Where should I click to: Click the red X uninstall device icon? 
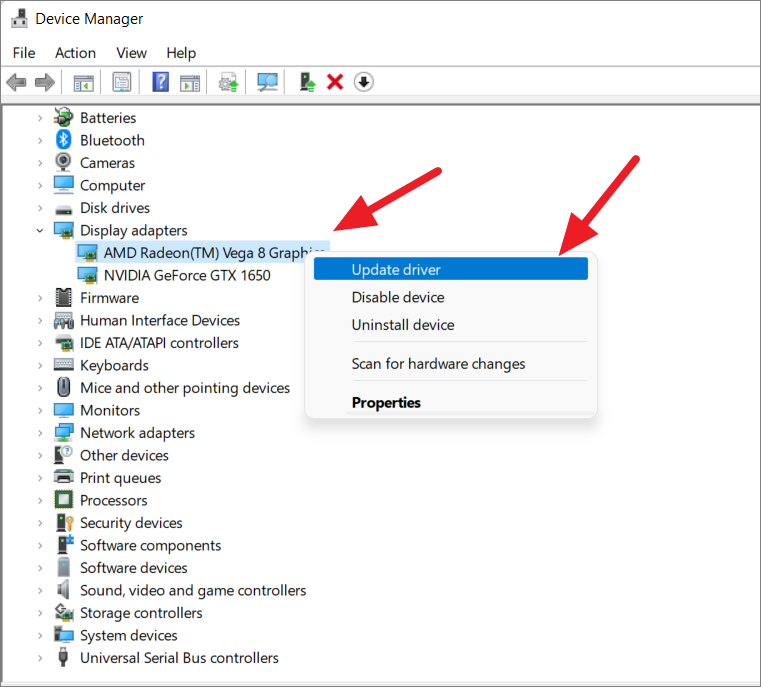click(335, 82)
